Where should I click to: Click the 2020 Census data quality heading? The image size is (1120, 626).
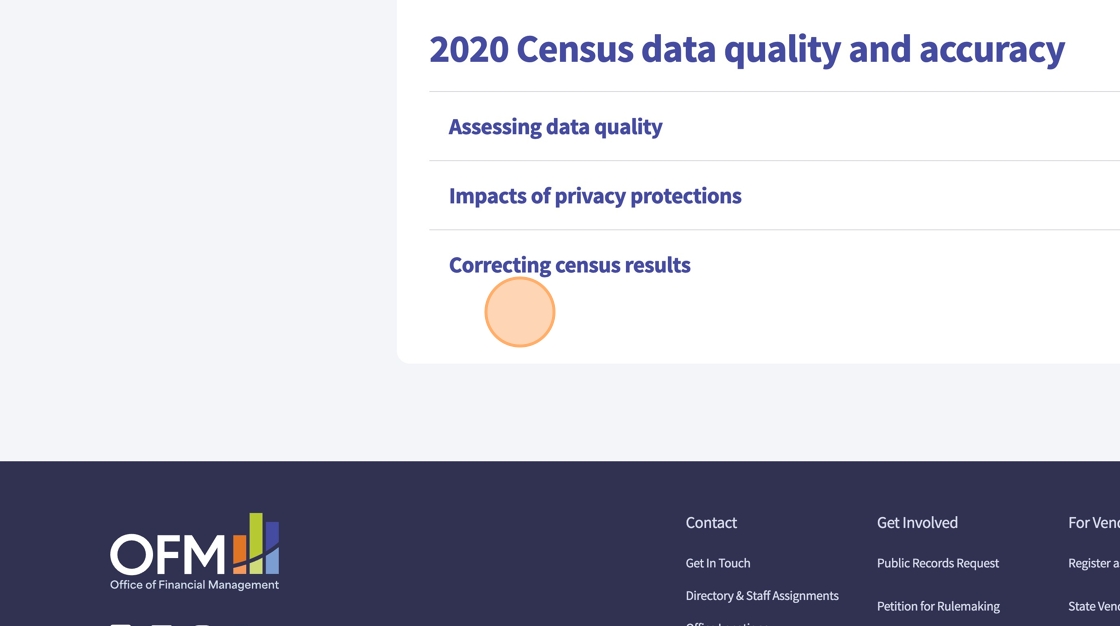[746, 48]
